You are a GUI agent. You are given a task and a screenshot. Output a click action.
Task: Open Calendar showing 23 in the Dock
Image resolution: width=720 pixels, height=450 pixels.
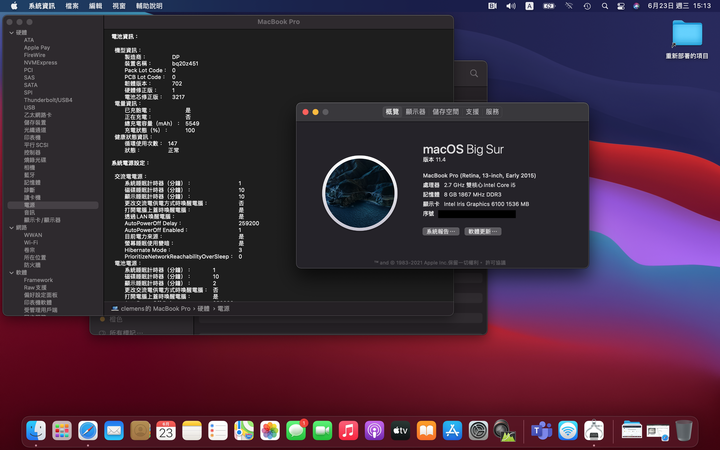[166, 430]
